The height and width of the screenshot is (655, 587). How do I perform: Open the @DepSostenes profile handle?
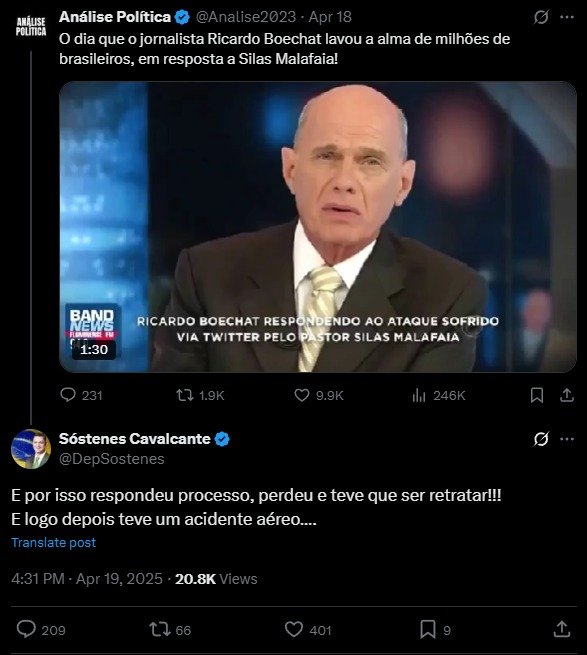coord(112,459)
